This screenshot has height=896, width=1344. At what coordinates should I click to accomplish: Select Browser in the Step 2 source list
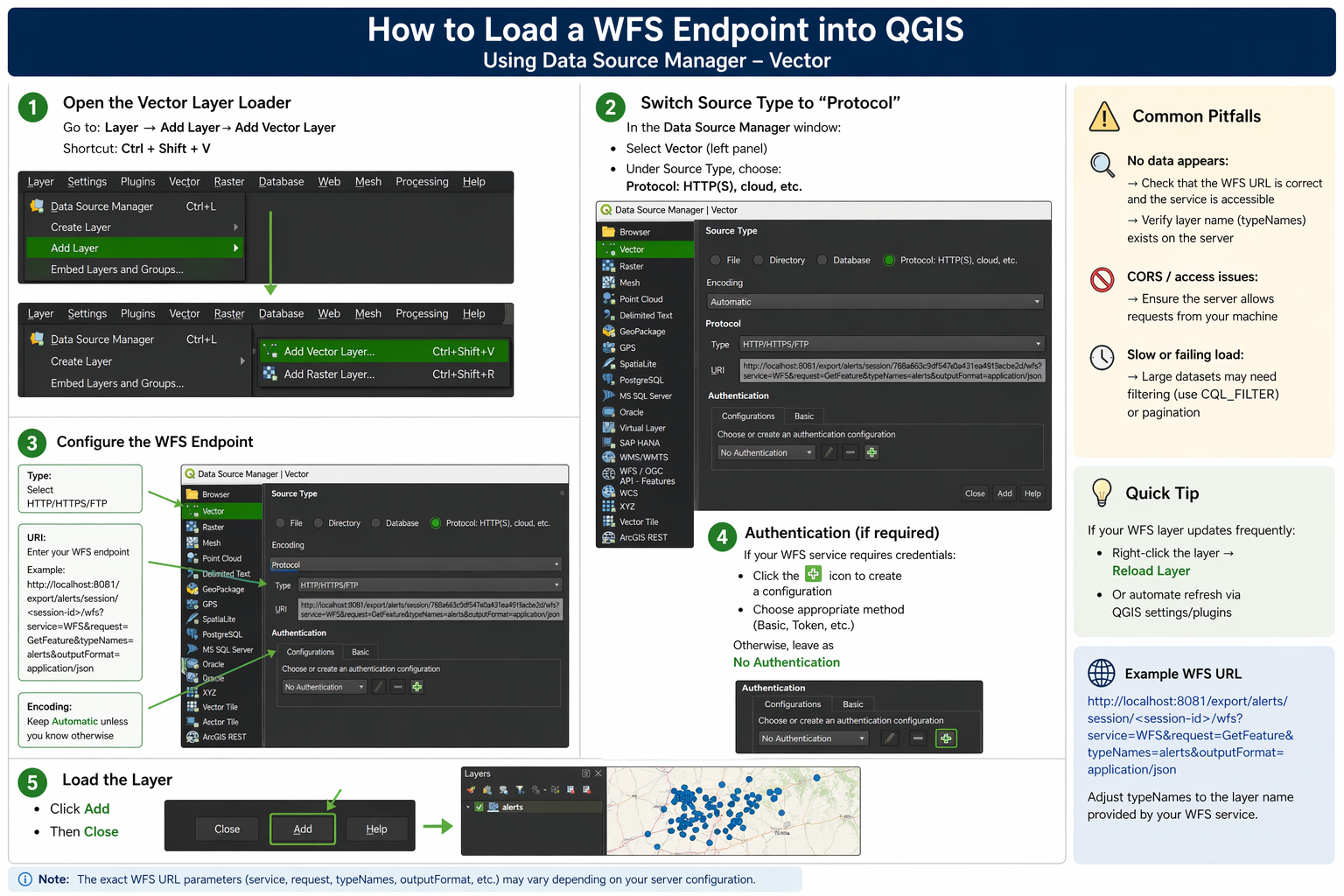[x=645, y=232]
